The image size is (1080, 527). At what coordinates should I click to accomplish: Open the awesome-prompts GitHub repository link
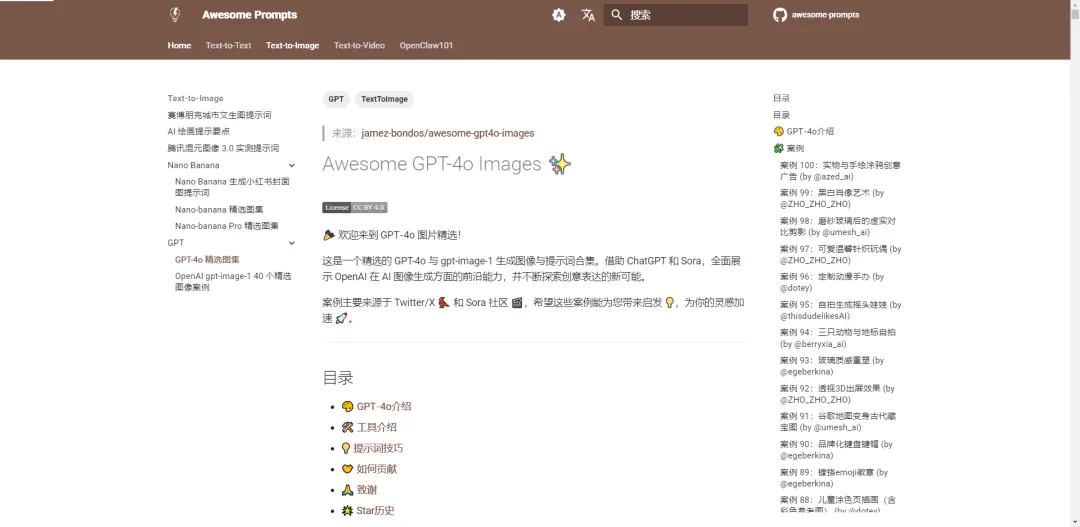816,15
